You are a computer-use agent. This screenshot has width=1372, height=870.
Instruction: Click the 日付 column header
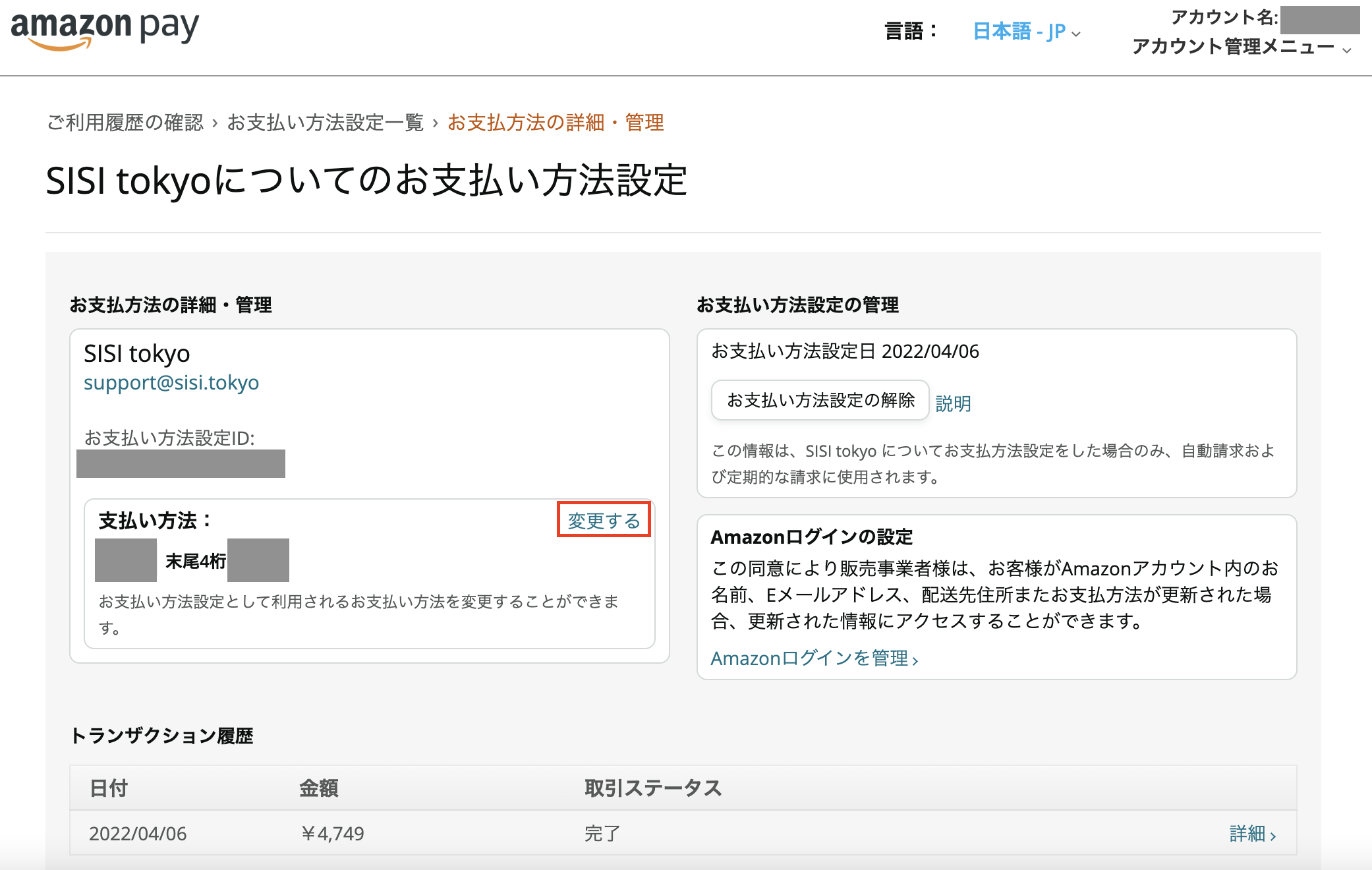click(x=109, y=788)
